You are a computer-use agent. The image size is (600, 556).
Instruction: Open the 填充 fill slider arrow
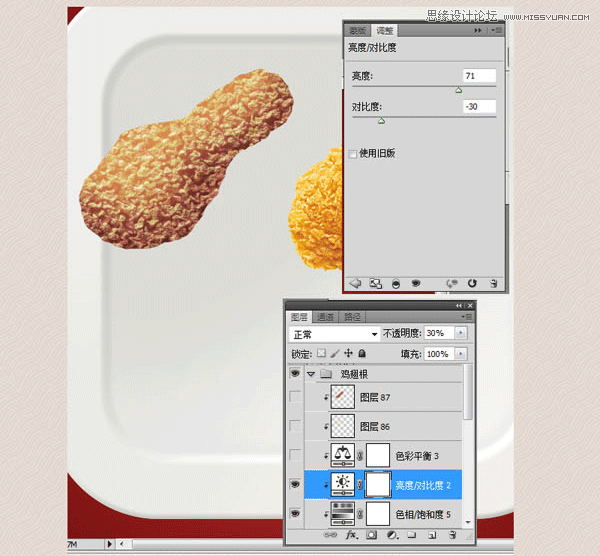460,354
